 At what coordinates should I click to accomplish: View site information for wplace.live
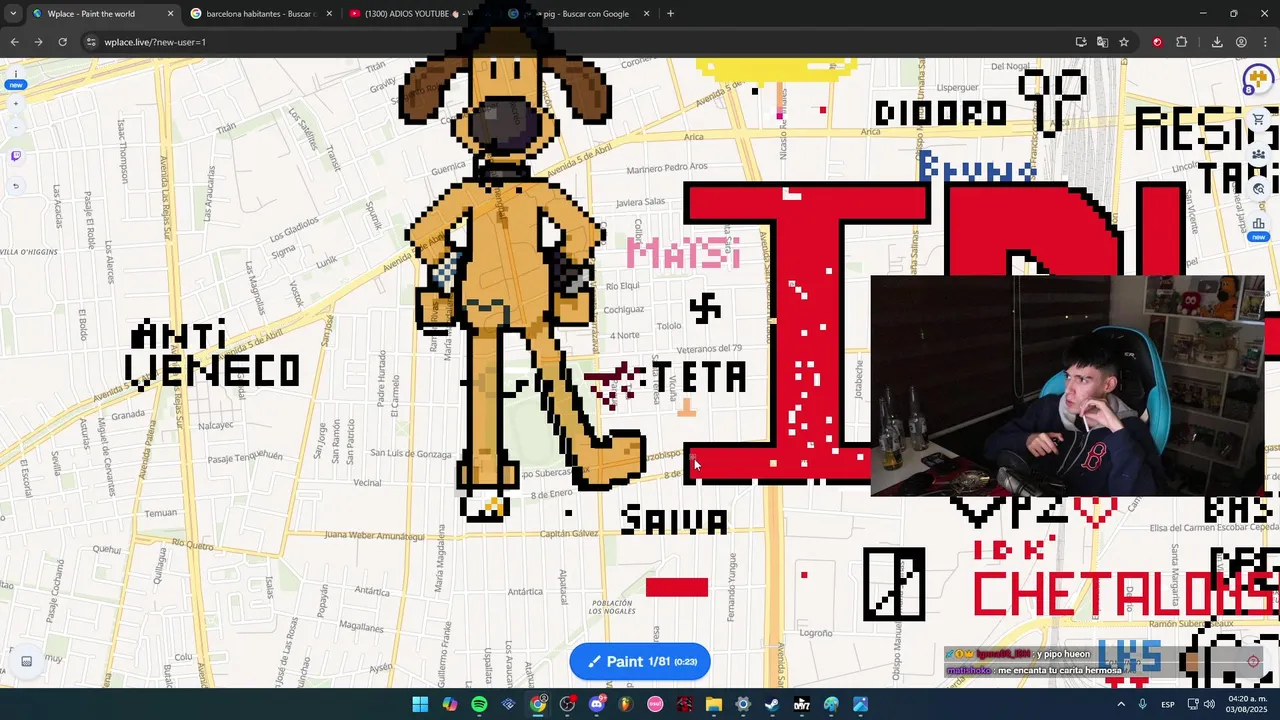click(x=91, y=42)
